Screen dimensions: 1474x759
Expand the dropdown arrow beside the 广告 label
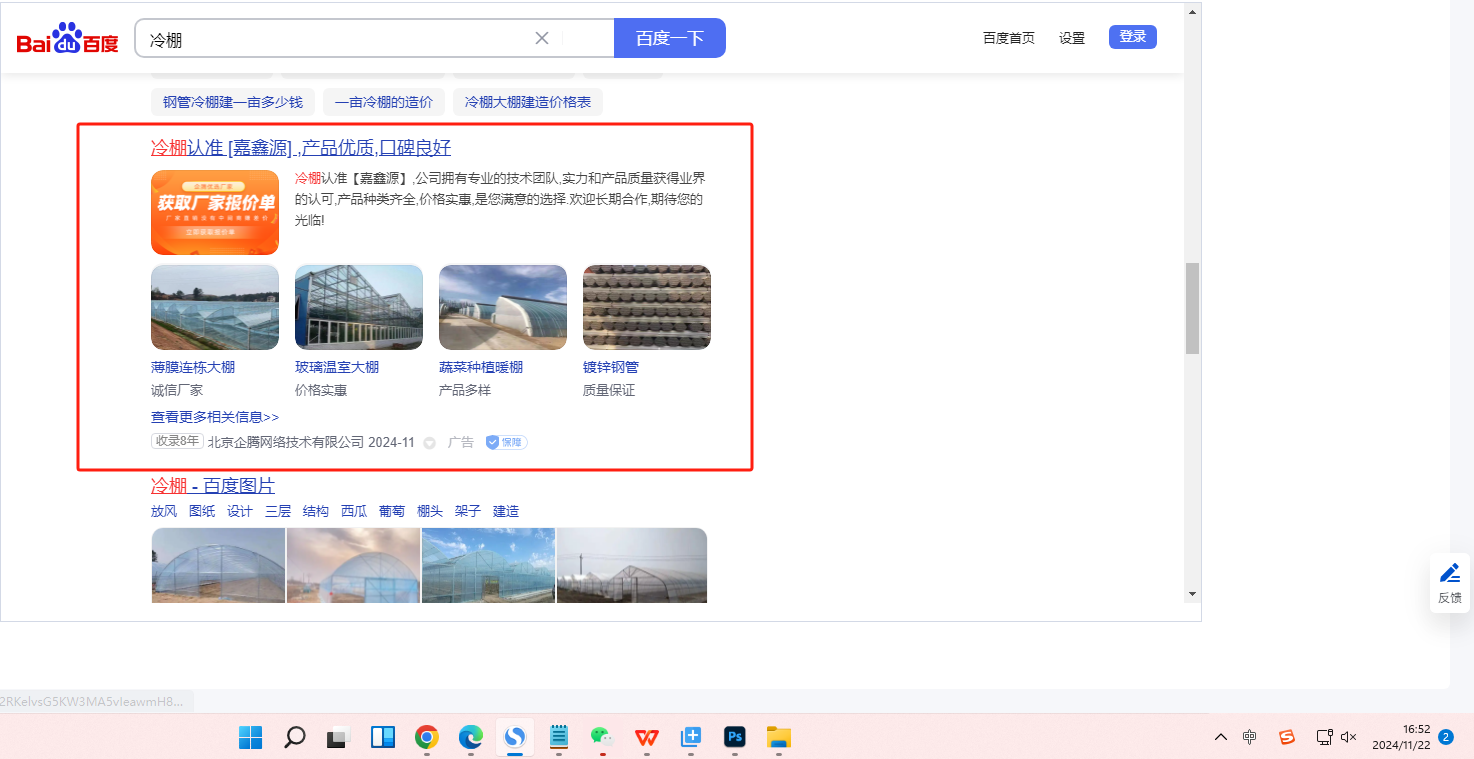click(x=430, y=443)
